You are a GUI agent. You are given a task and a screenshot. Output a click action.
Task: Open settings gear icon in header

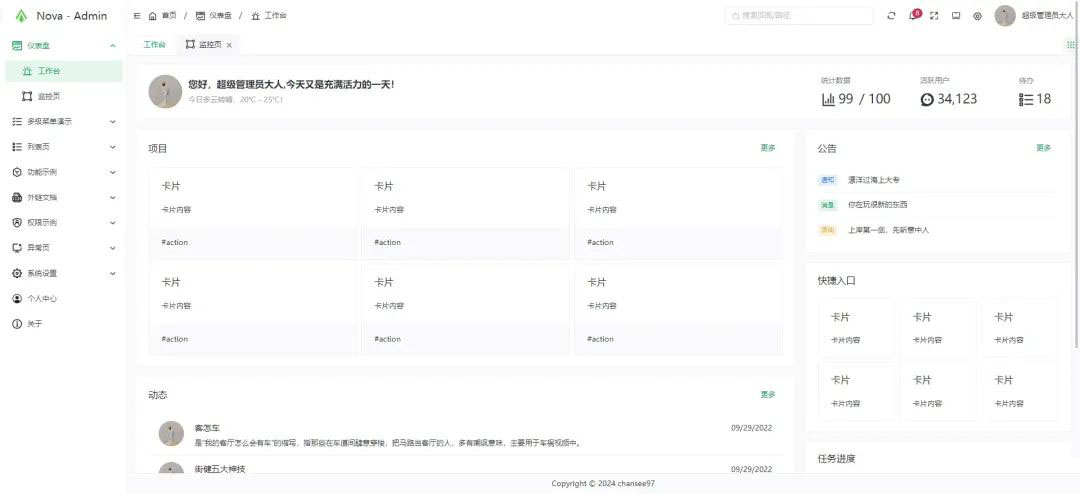pyautogui.click(x=977, y=16)
